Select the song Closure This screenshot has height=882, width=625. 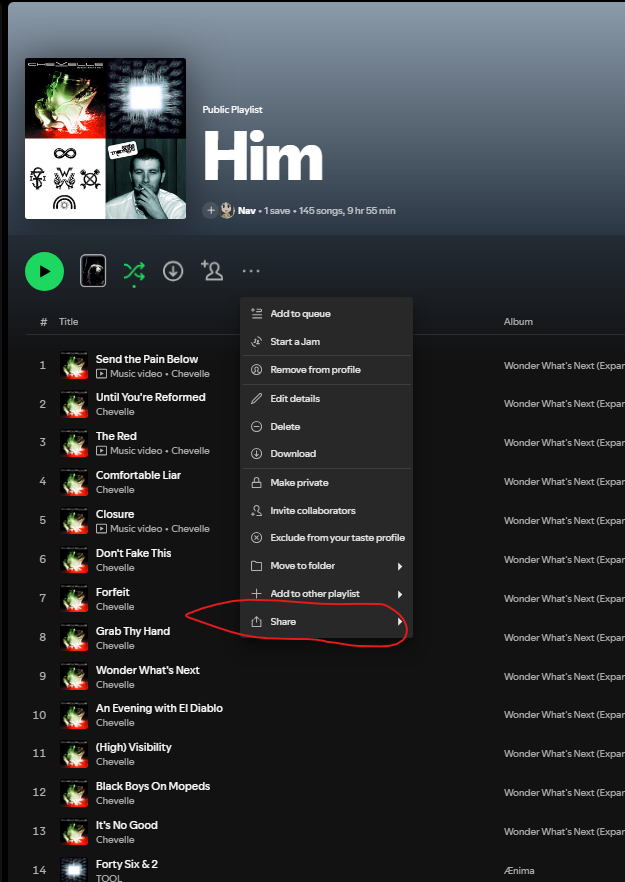click(x=115, y=514)
